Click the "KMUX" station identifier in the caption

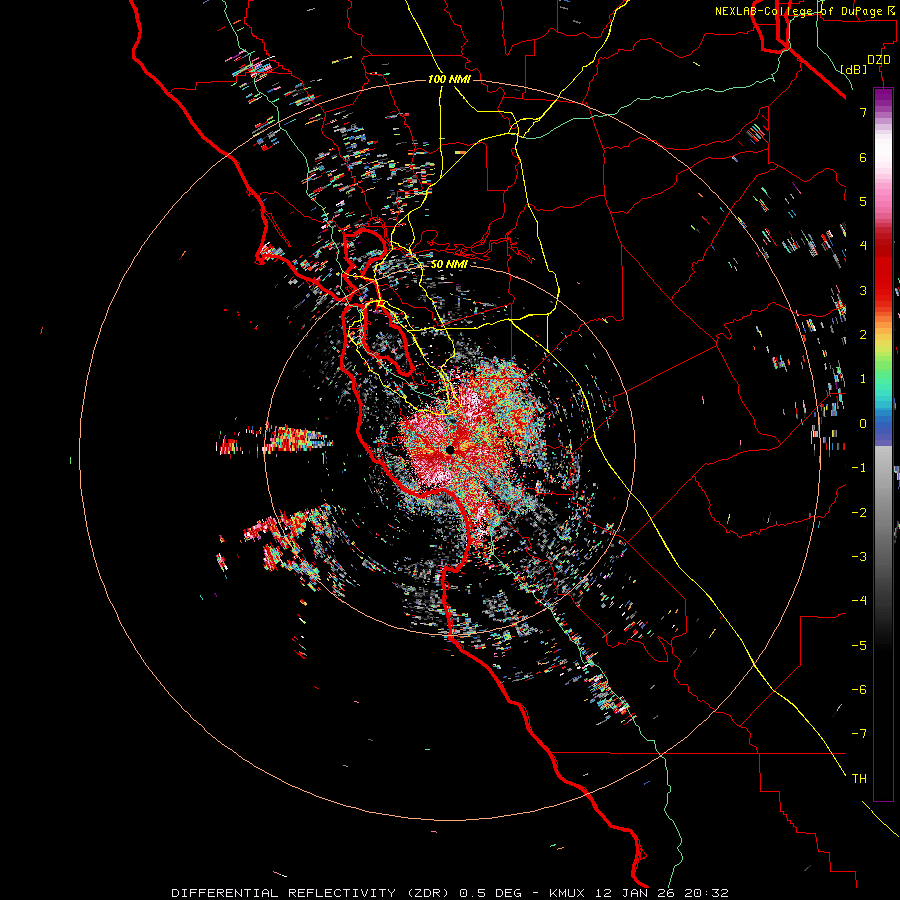tap(568, 893)
